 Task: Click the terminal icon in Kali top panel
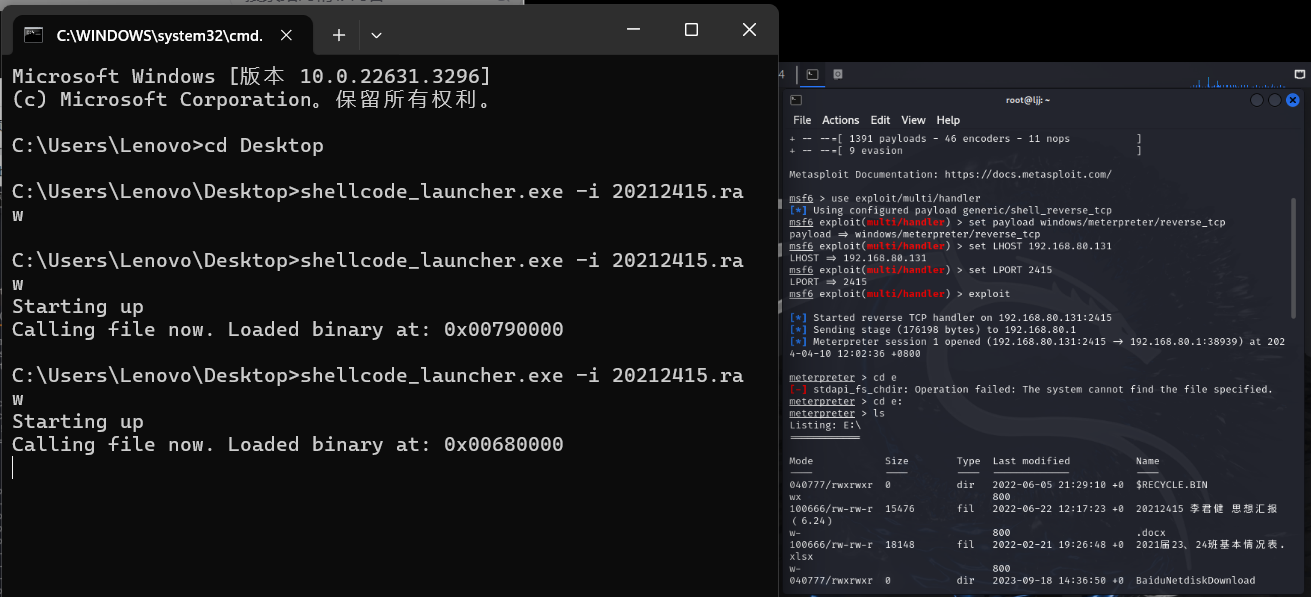pos(812,74)
